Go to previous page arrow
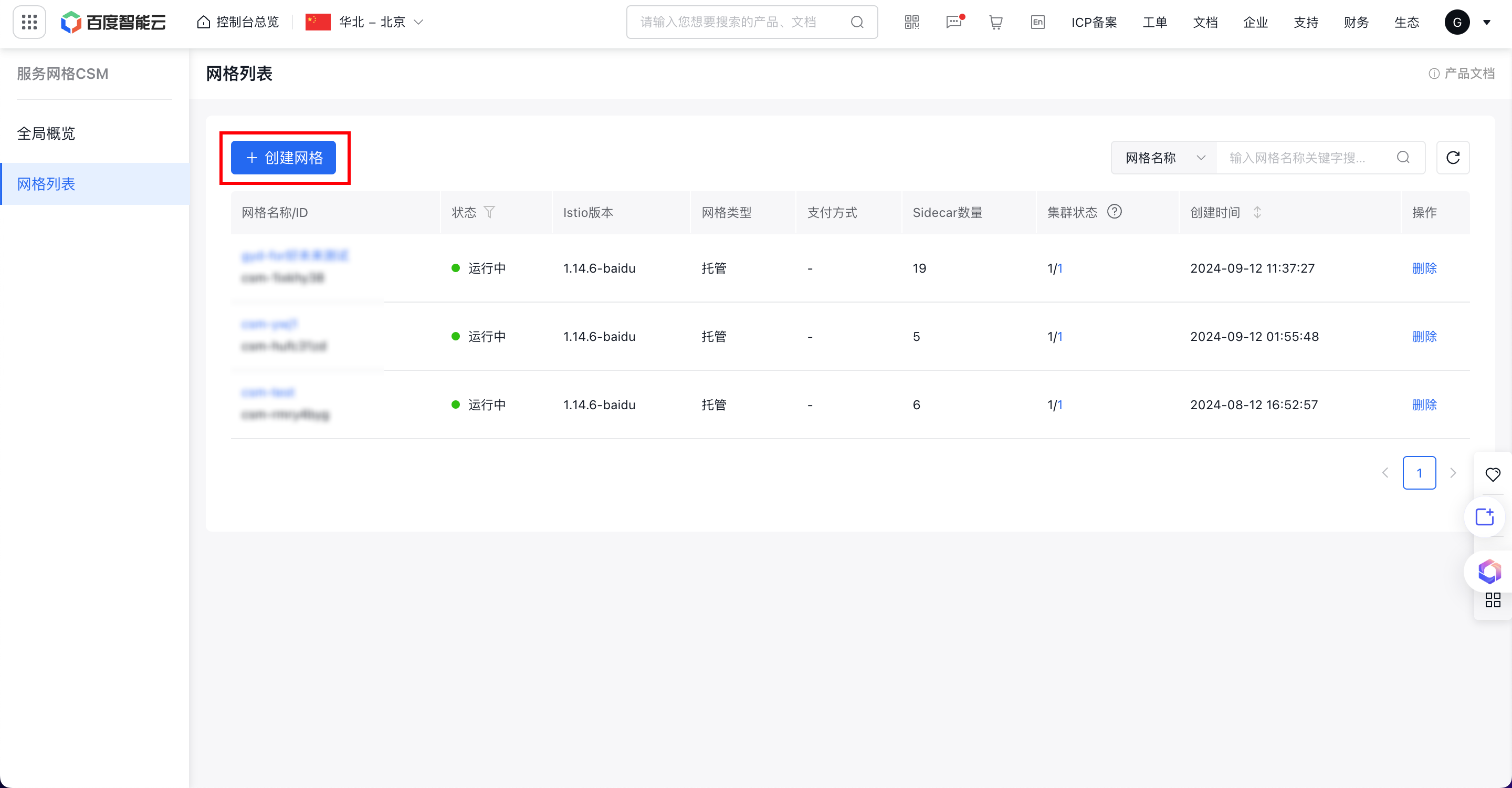The width and height of the screenshot is (1512, 788). pyautogui.click(x=1384, y=473)
